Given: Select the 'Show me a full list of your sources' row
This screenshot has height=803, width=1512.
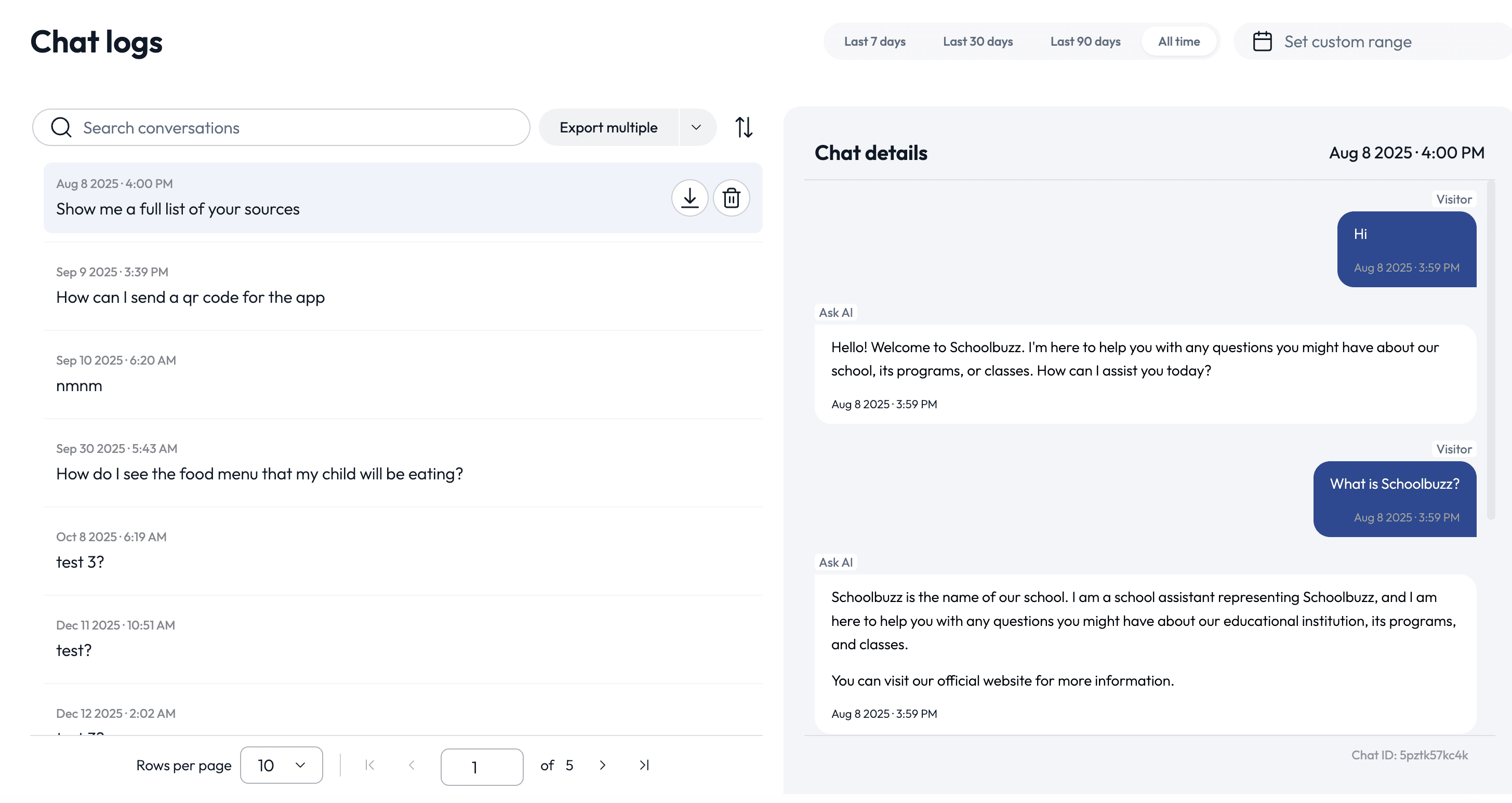Looking at the screenshot, I should click(x=403, y=198).
